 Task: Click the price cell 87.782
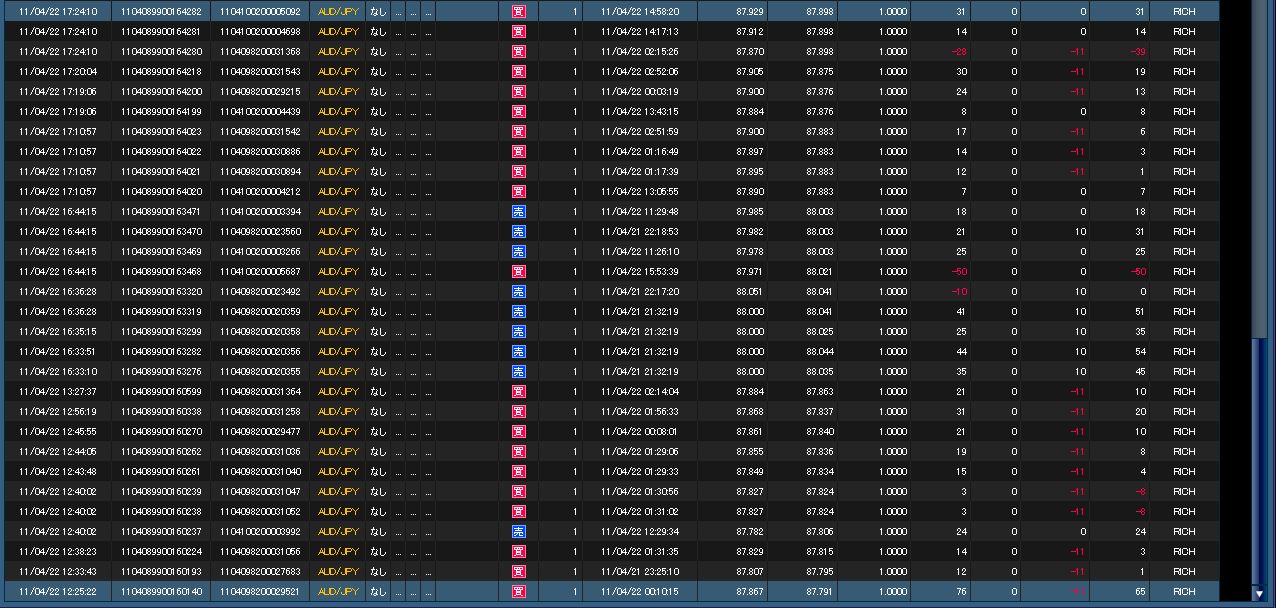[x=750, y=532]
